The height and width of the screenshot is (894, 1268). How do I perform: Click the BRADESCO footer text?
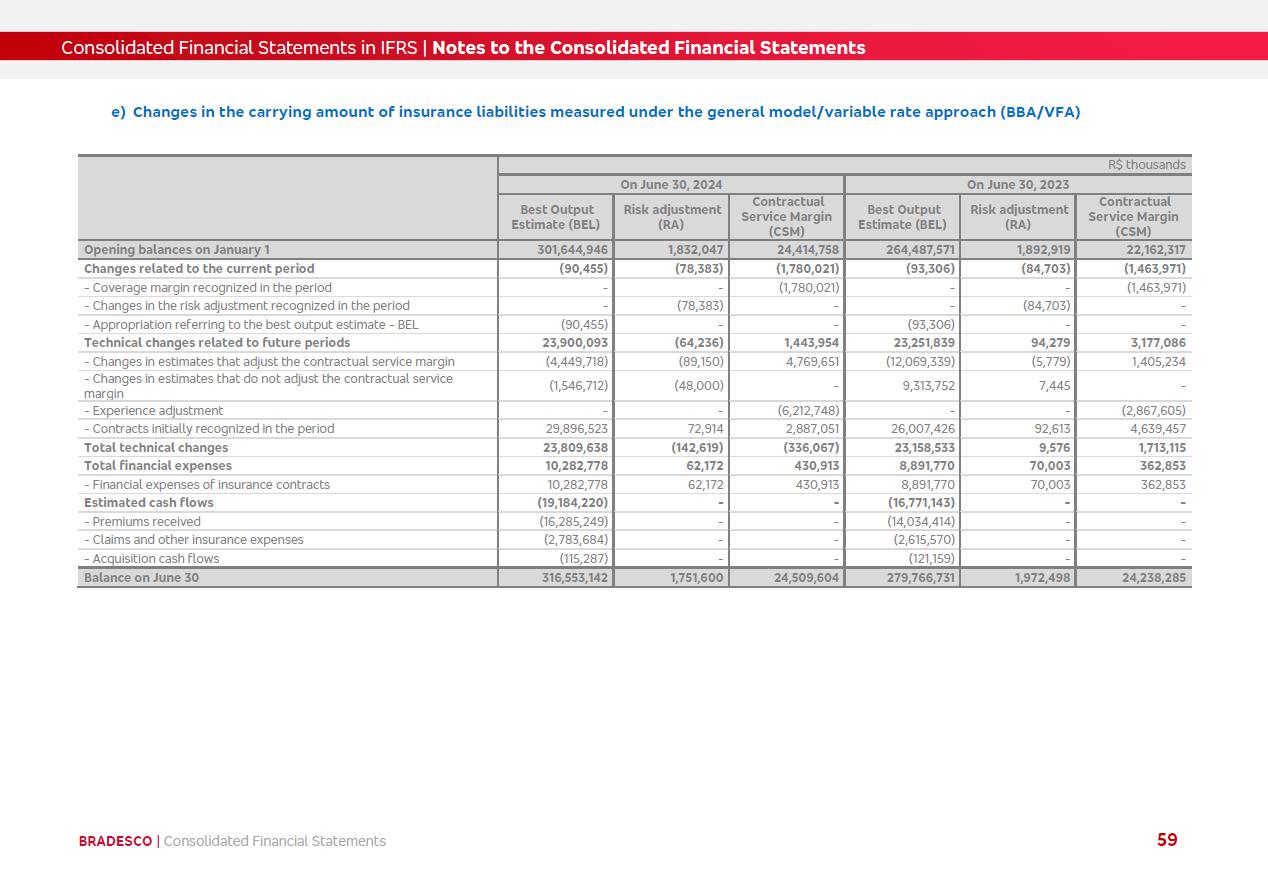[115, 841]
